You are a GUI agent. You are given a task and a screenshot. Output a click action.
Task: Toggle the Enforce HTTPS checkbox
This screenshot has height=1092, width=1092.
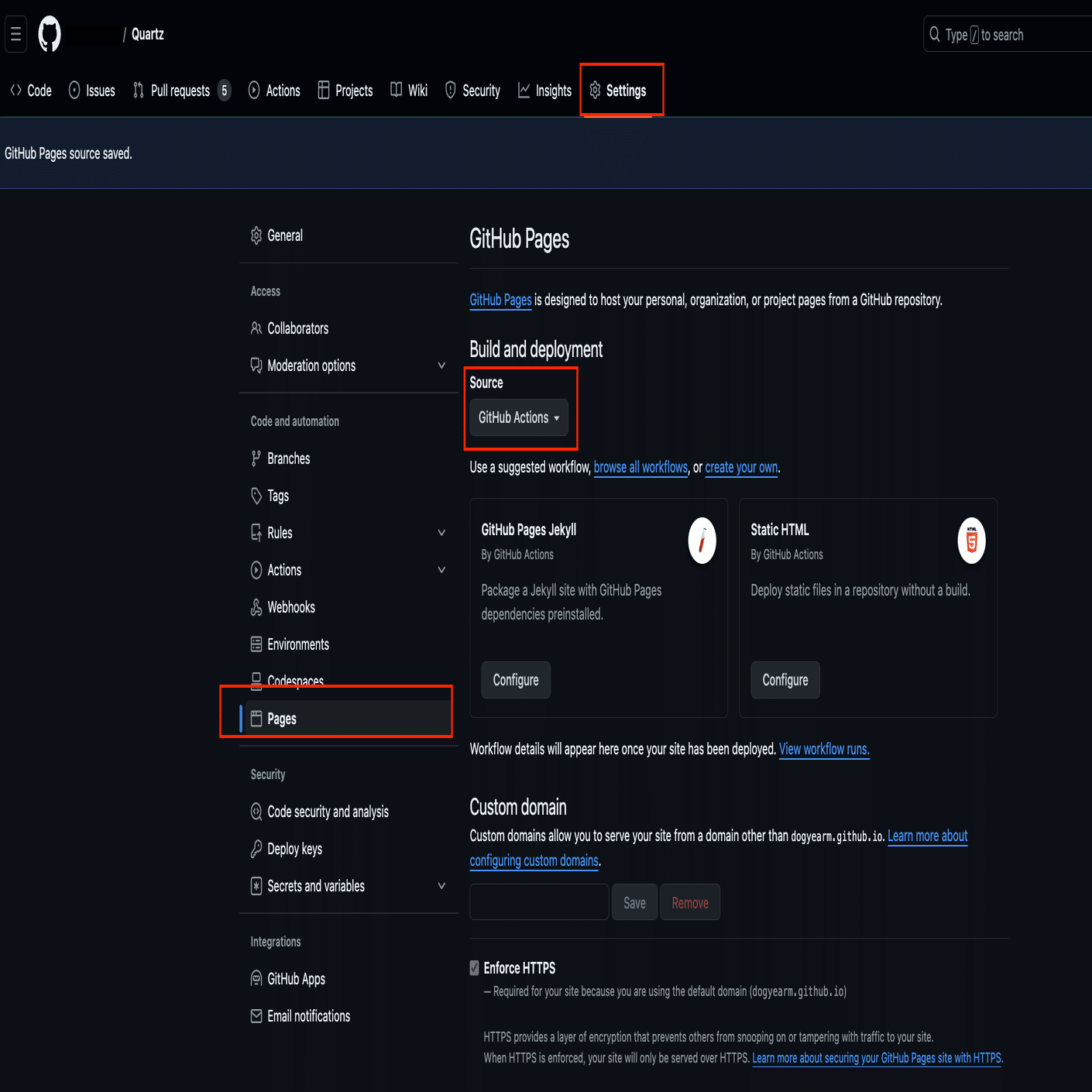[x=475, y=968]
